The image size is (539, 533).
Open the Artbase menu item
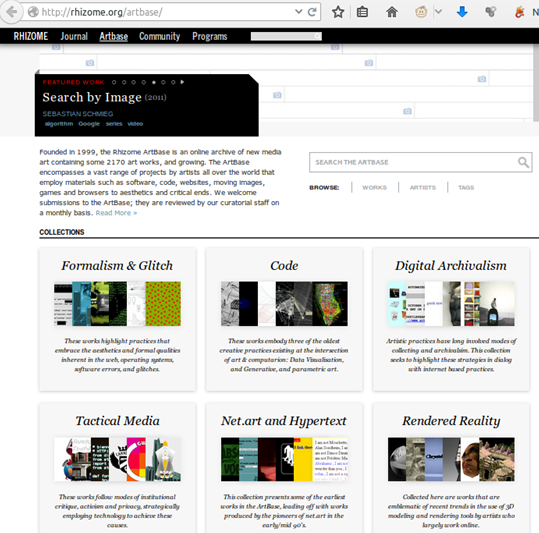tap(113, 36)
